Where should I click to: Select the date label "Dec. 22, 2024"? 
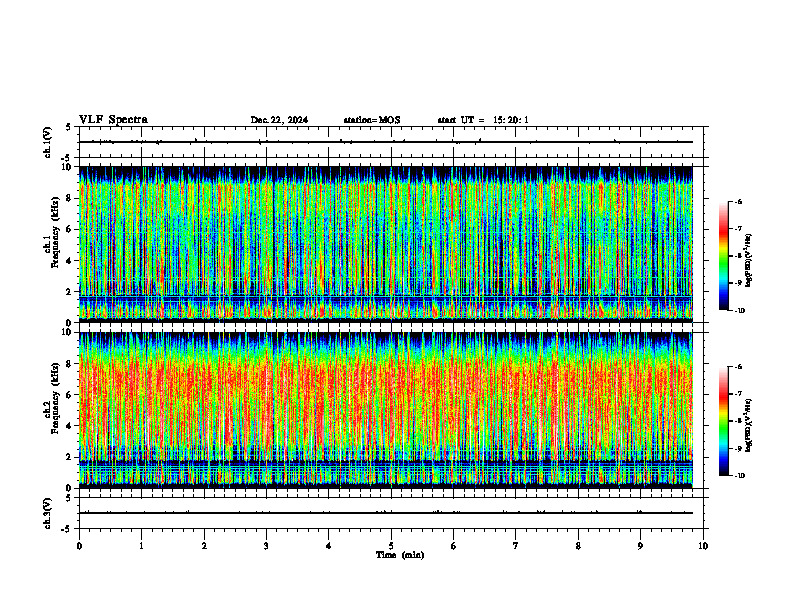tap(279, 120)
